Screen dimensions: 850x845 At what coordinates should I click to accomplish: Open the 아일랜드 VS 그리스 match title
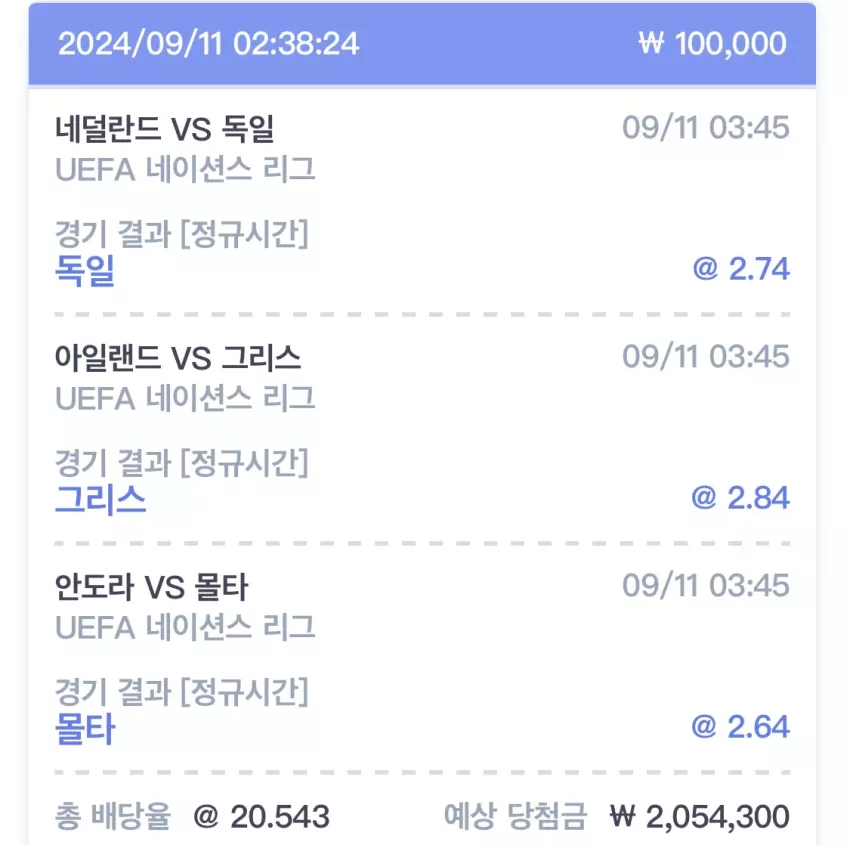(178, 358)
